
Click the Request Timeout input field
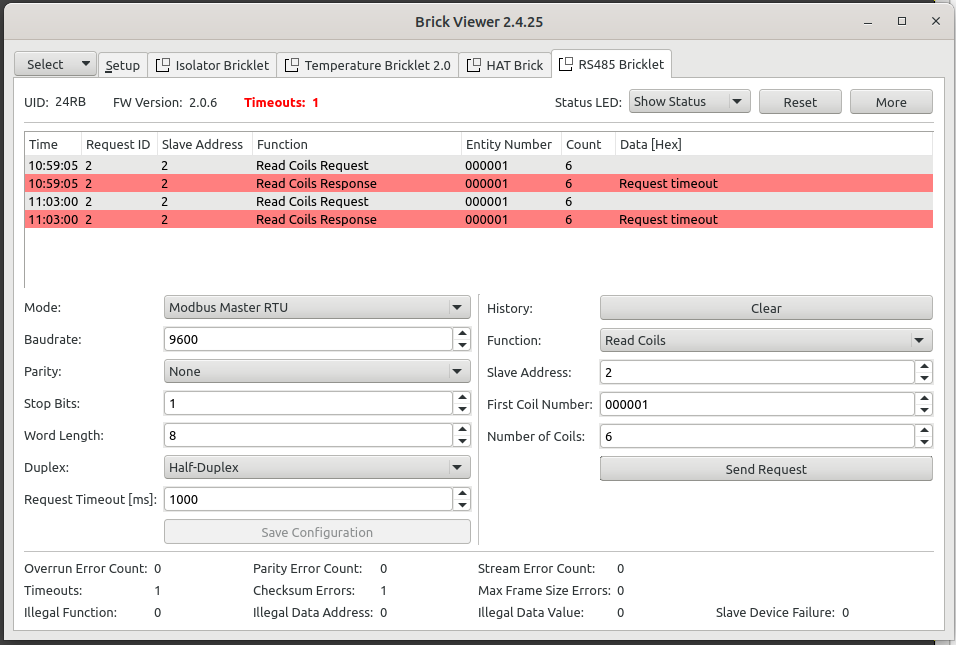[309, 499]
